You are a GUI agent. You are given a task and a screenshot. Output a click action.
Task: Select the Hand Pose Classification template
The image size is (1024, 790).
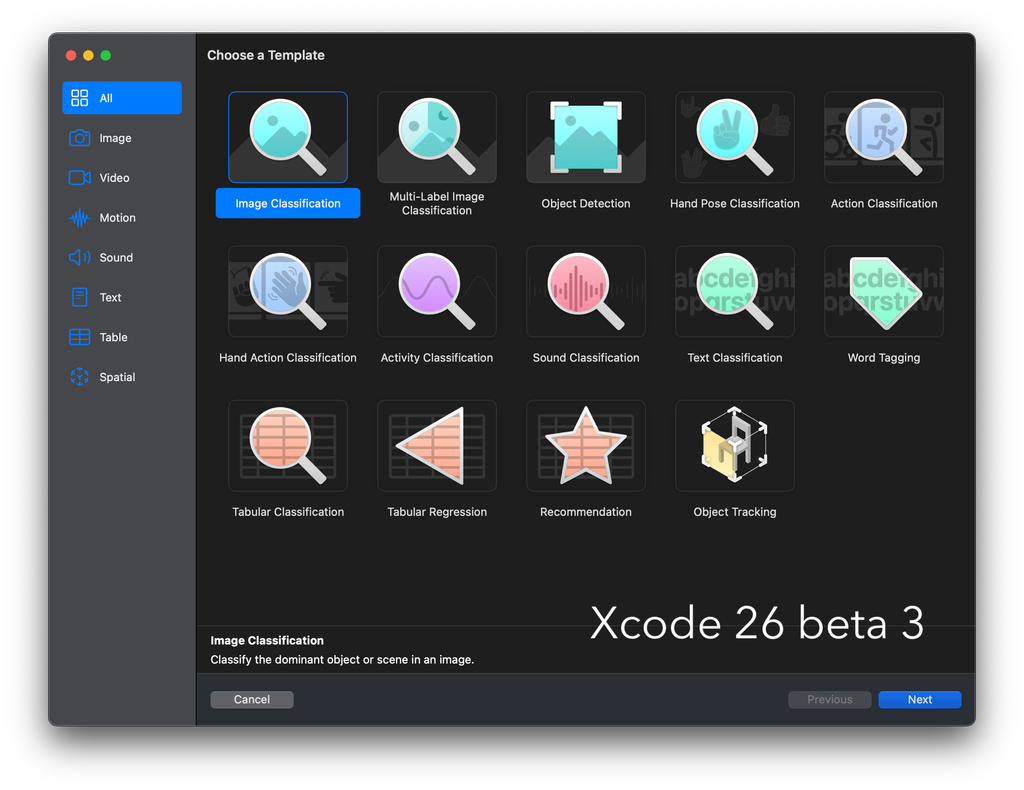tap(735, 137)
